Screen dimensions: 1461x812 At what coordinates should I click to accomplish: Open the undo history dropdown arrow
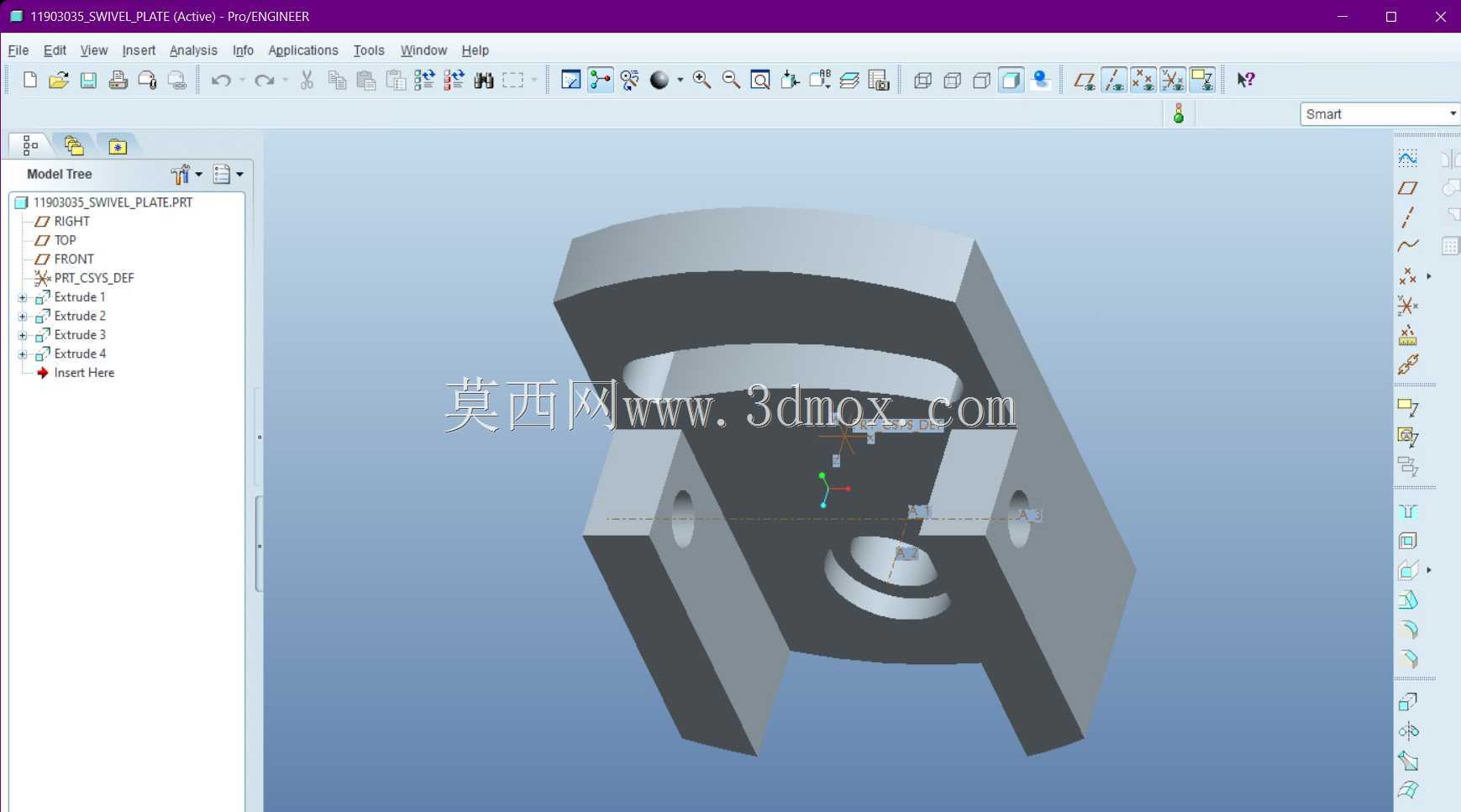242,81
